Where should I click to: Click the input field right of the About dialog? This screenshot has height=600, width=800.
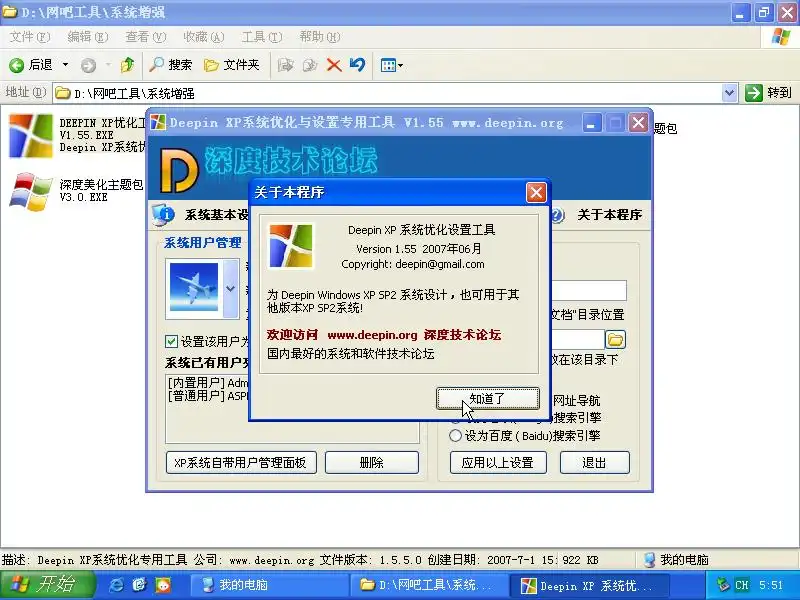(x=589, y=290)
